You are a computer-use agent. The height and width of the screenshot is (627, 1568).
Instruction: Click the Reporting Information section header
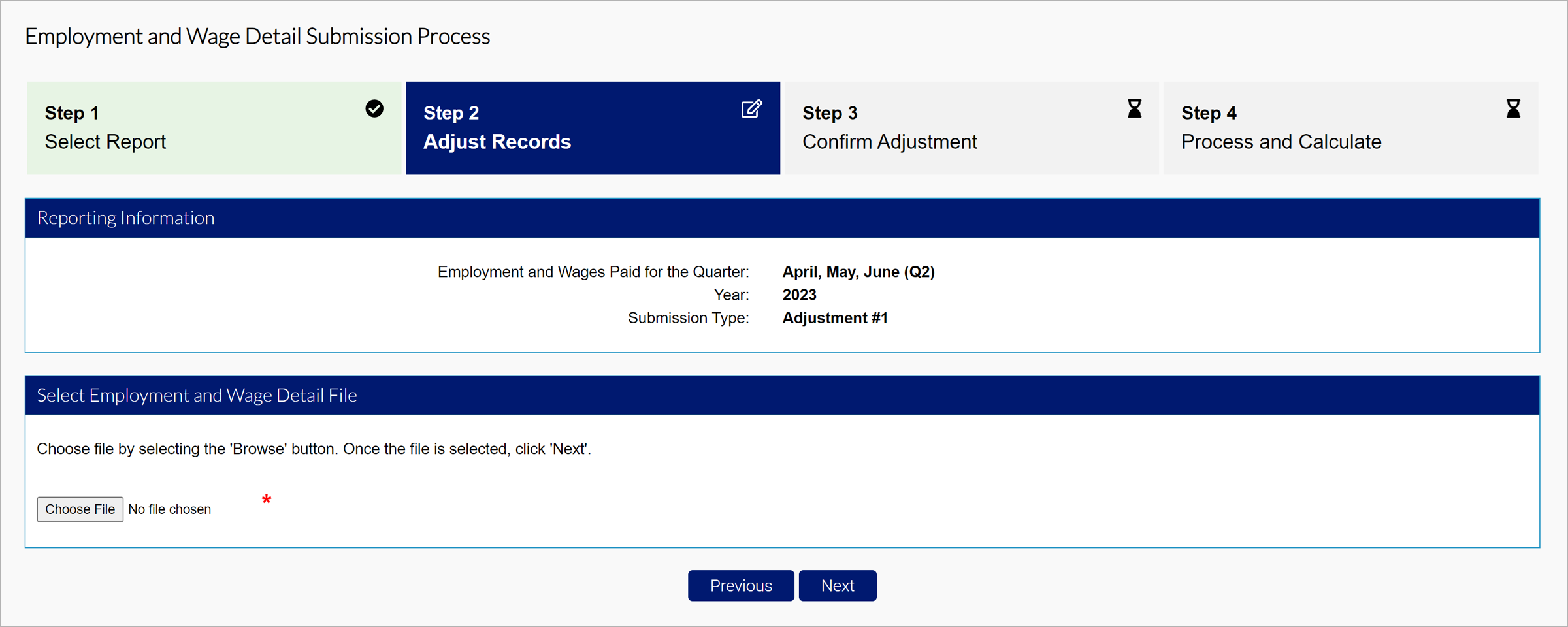125,217
